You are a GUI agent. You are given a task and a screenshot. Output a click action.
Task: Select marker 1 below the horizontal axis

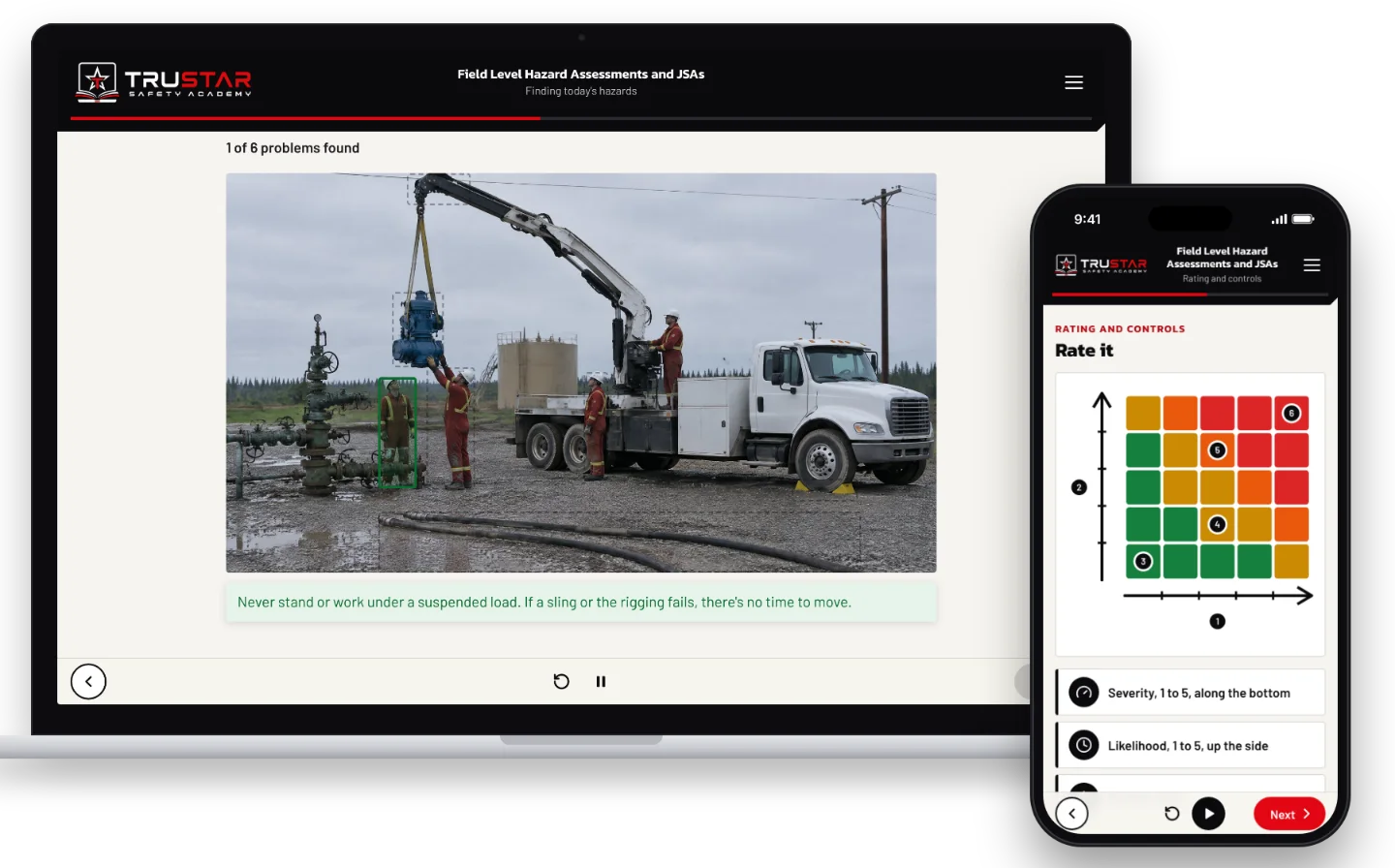pos(1218,621)
